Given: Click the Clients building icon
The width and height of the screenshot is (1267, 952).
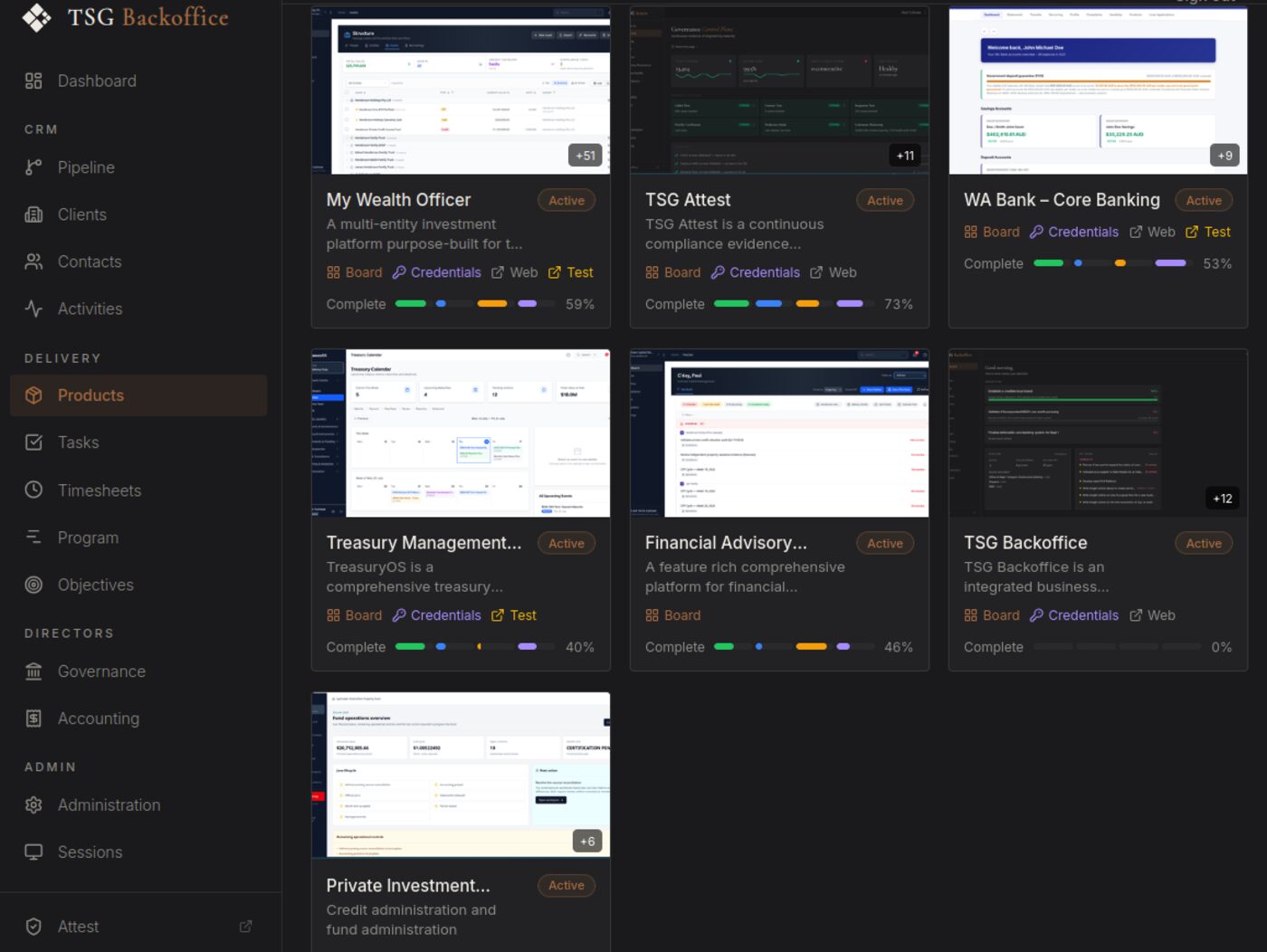Looking at the screenshot, I should (33, 214).
